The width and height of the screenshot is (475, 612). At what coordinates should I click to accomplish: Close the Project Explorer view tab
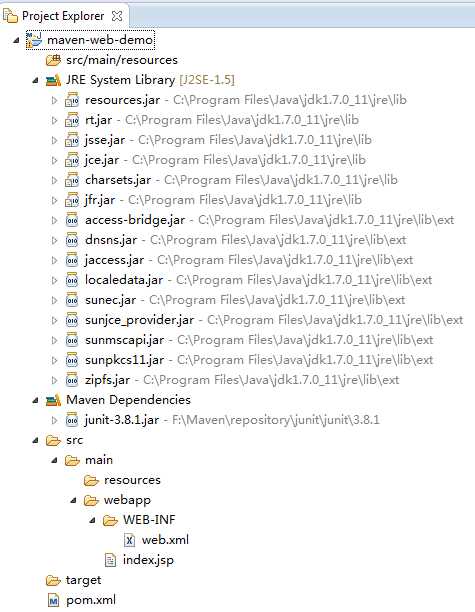[x=117, y=16]
